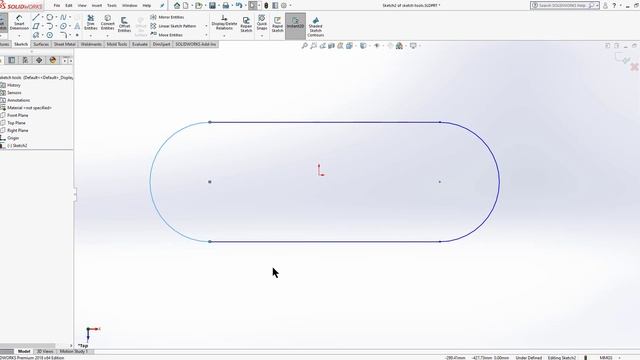The image size is (640, 360).
Task: Select the Sketch Text tool
Action: (77, 26)
